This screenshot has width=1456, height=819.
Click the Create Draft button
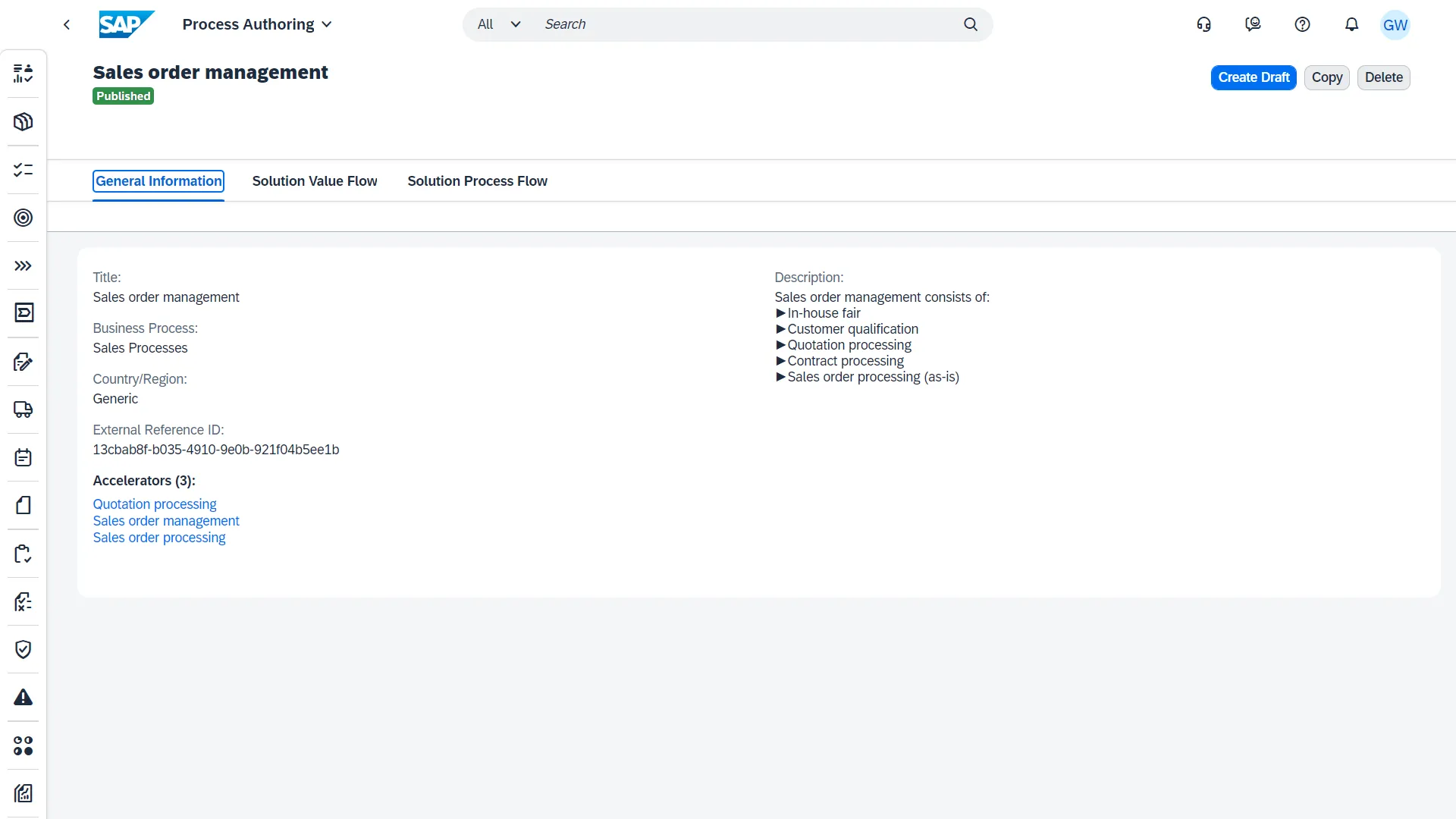[1254, 77]
